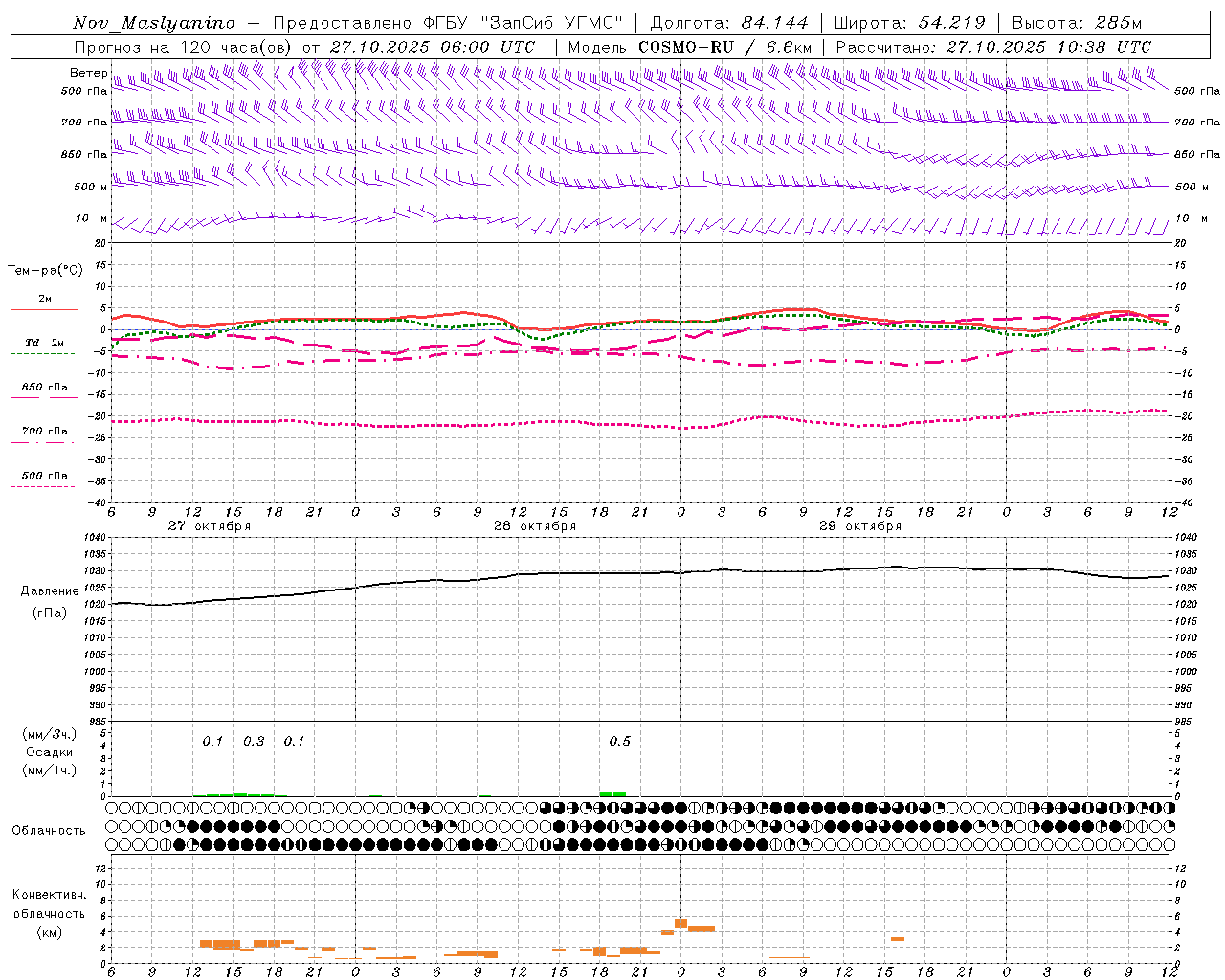Click the (км) unit label for convective cloudiness
The height and width of the screenshot is (980, 1225).
50,932
